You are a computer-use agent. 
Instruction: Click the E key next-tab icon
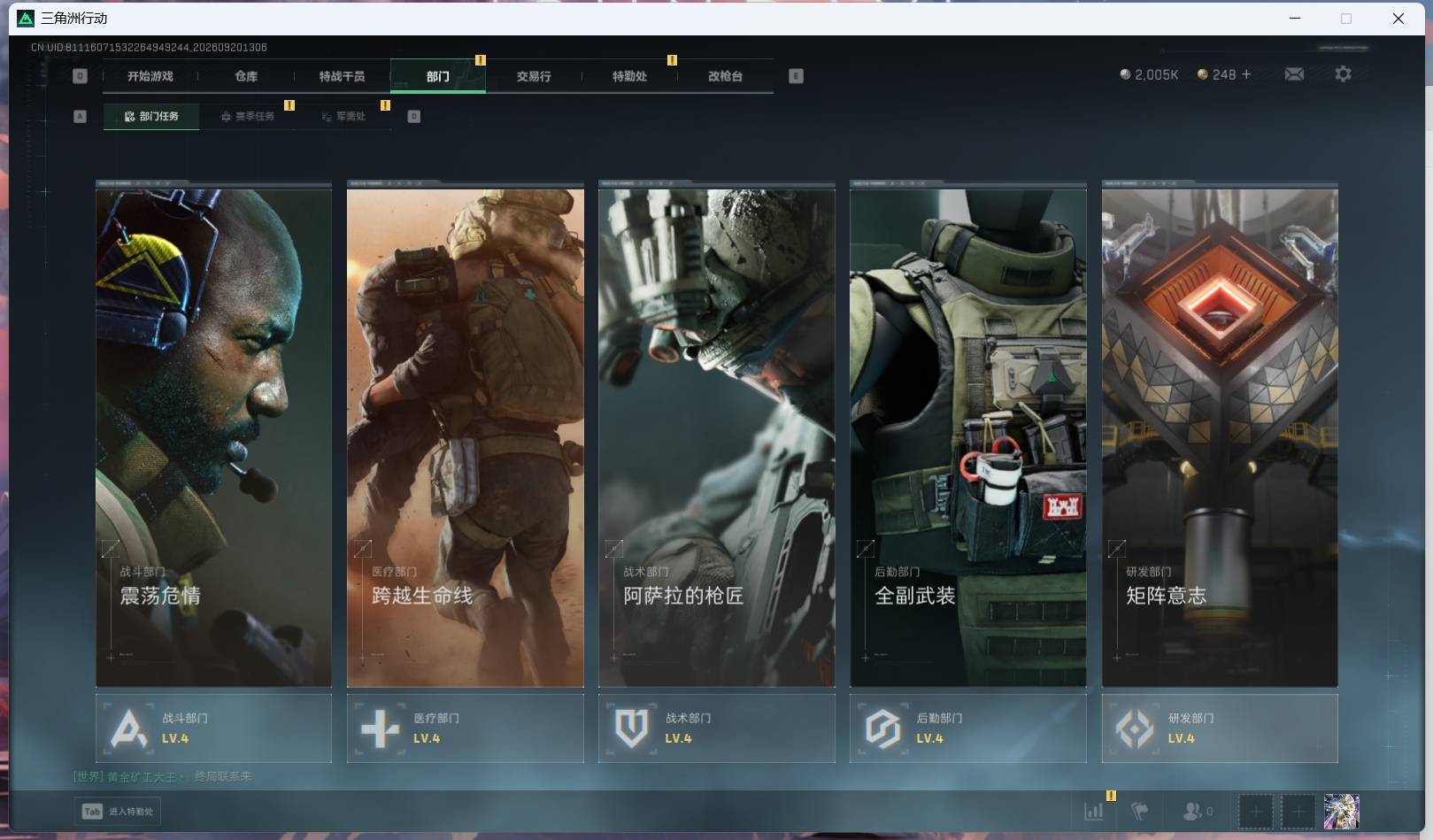point(796,76)
